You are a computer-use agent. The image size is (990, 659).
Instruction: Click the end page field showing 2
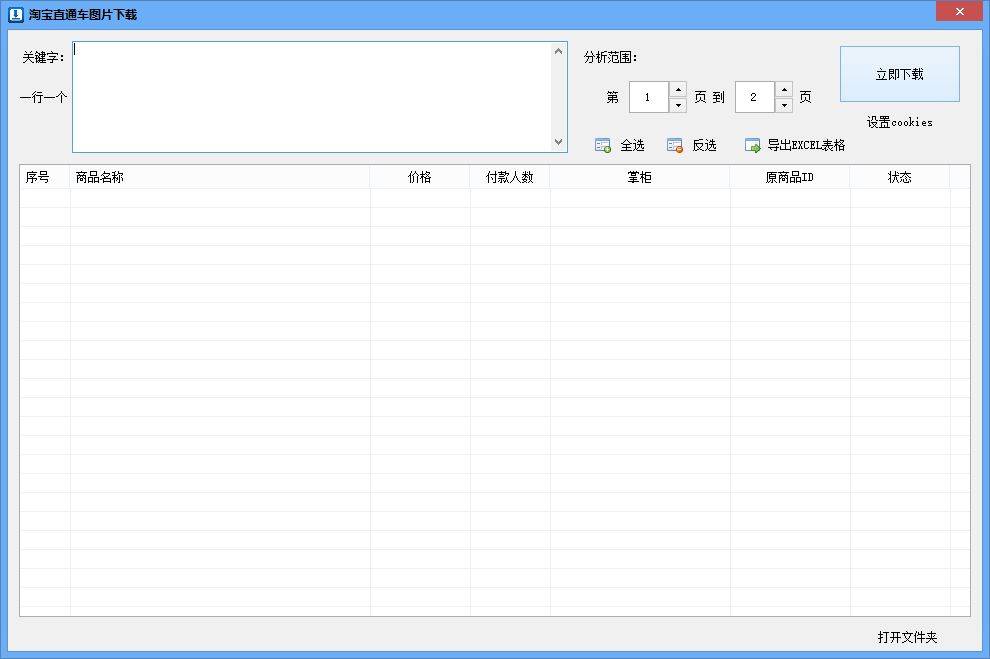pyautogui.click(x=755, y=97)
